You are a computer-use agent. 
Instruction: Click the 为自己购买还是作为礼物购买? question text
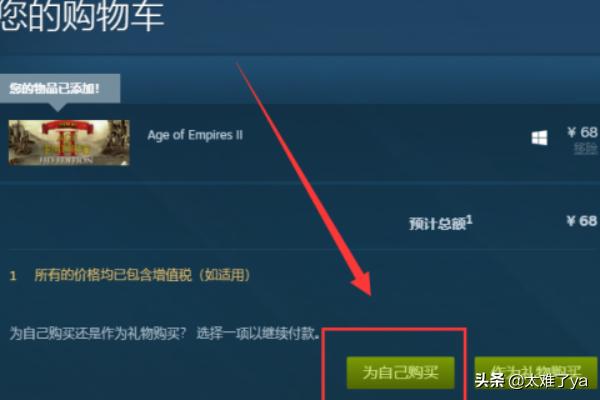pyautogui.click(x=98, y=333)
